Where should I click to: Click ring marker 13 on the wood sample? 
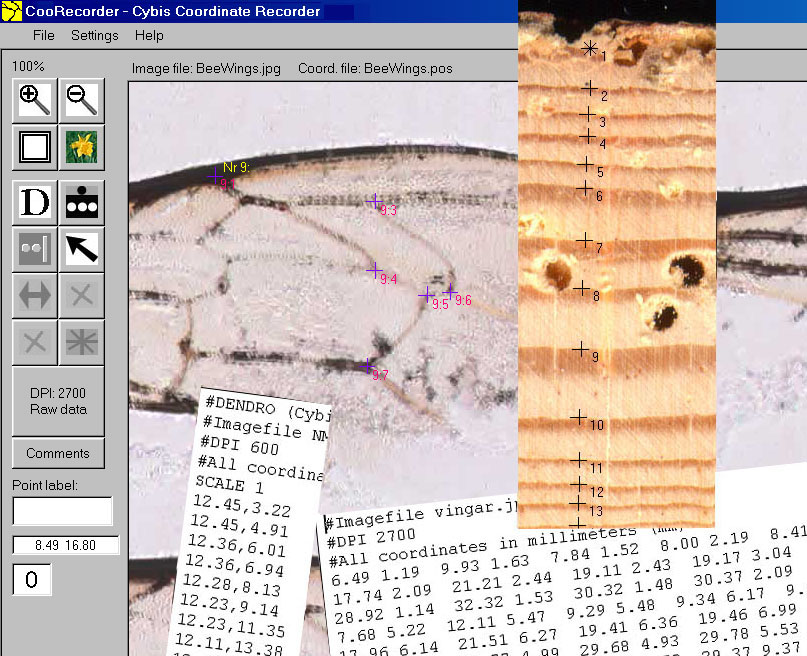pyautogui.click(x=578, y=503)
